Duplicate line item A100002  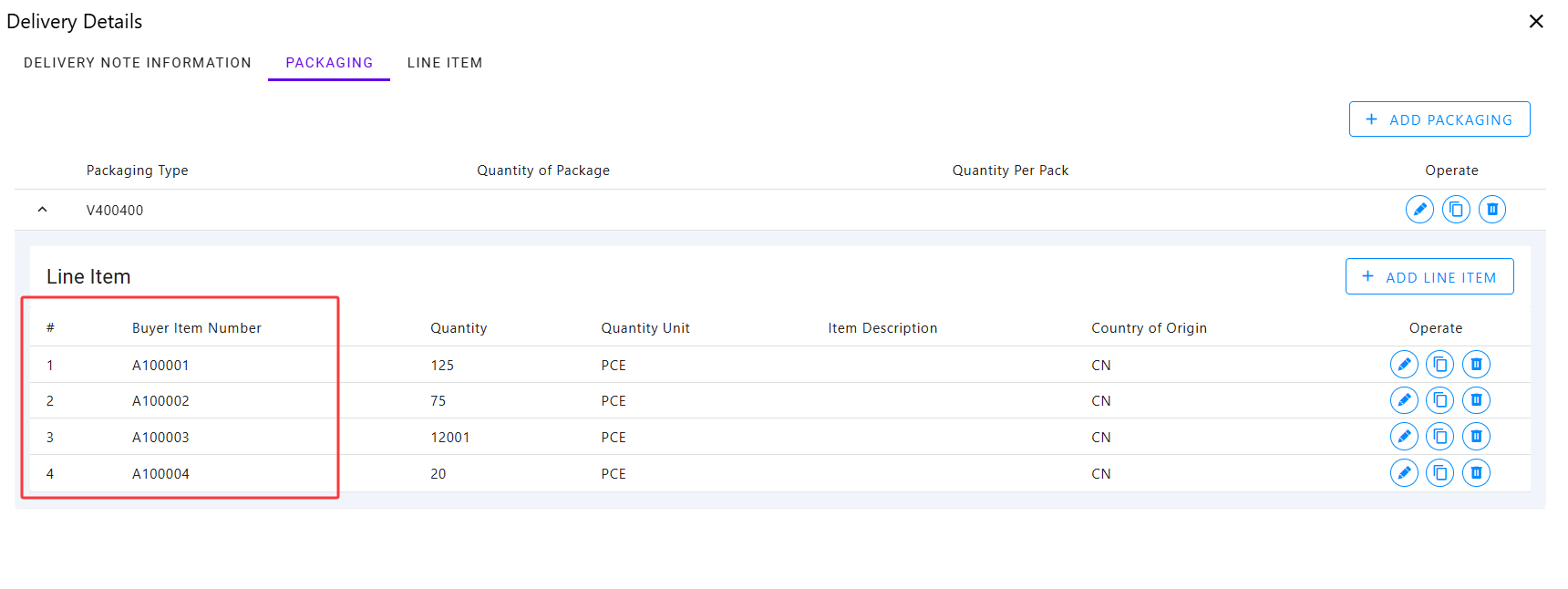(1440, 400)
